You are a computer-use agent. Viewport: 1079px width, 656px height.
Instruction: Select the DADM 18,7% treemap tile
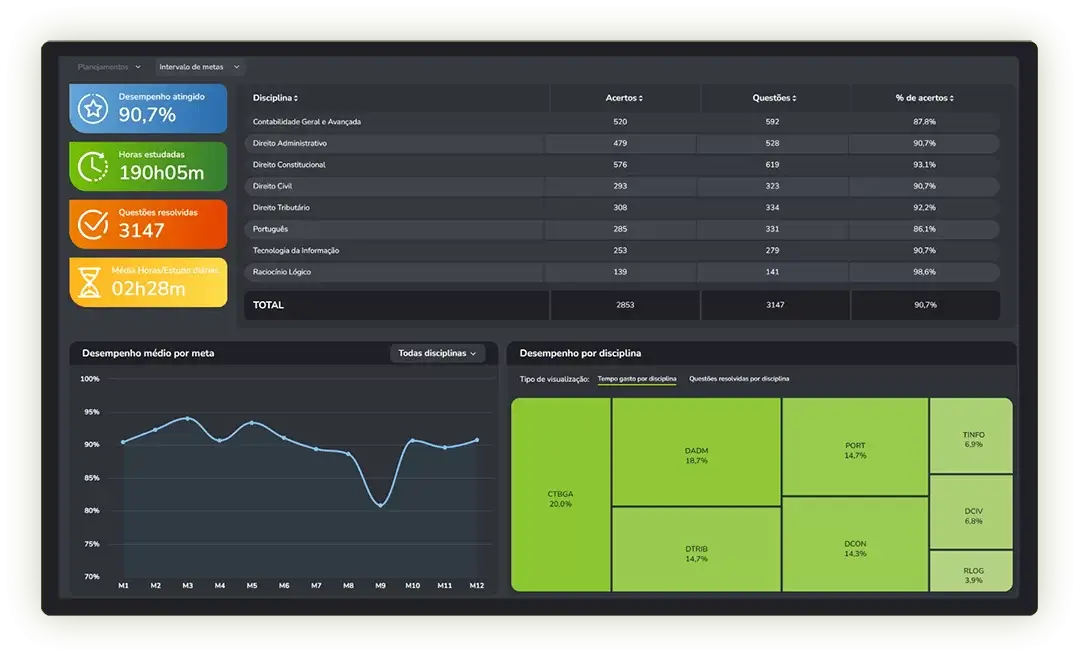point(696,455)
